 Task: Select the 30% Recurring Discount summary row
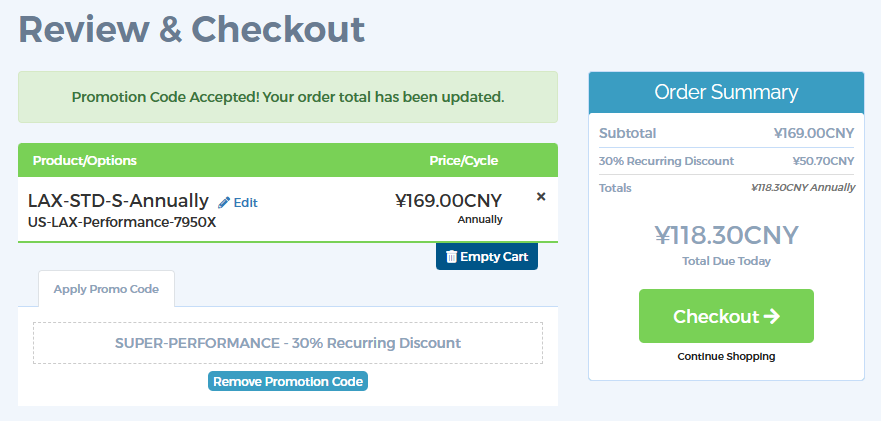(x=726, y=161)
